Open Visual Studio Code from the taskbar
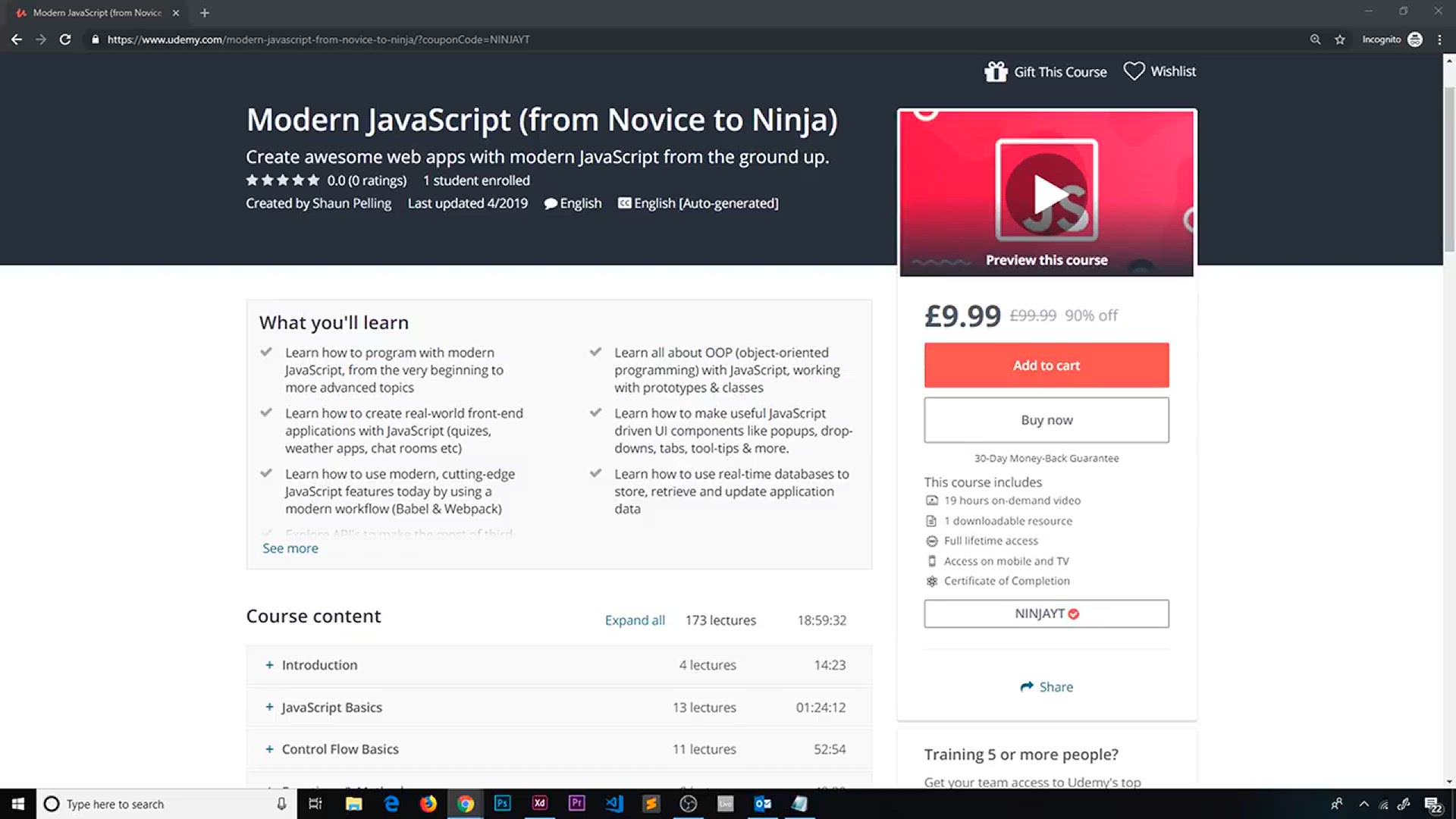Screen dimensions: 1456x819 click(x=613, y=804)
